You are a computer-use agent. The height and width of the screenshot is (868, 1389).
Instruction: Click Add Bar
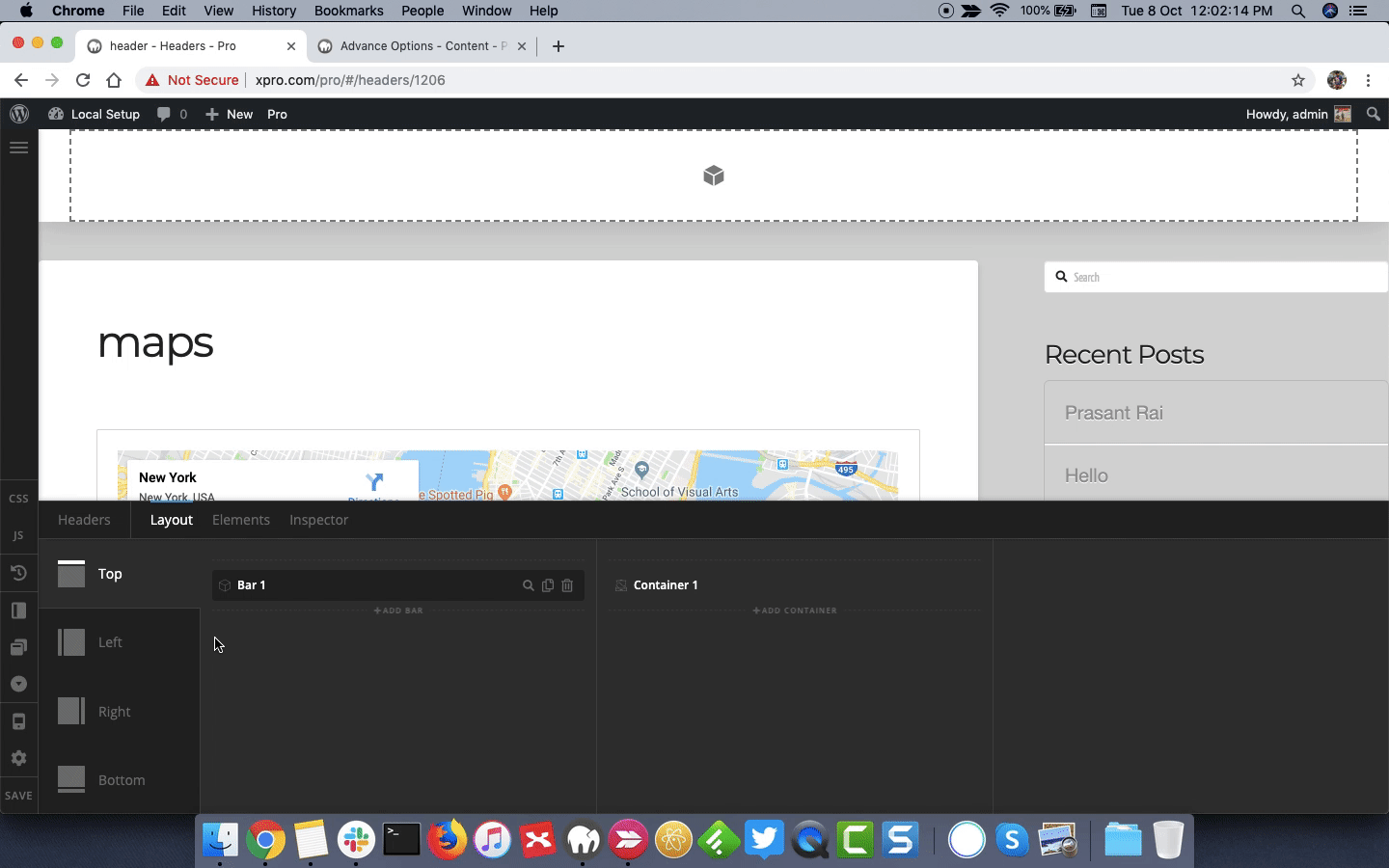398,610
